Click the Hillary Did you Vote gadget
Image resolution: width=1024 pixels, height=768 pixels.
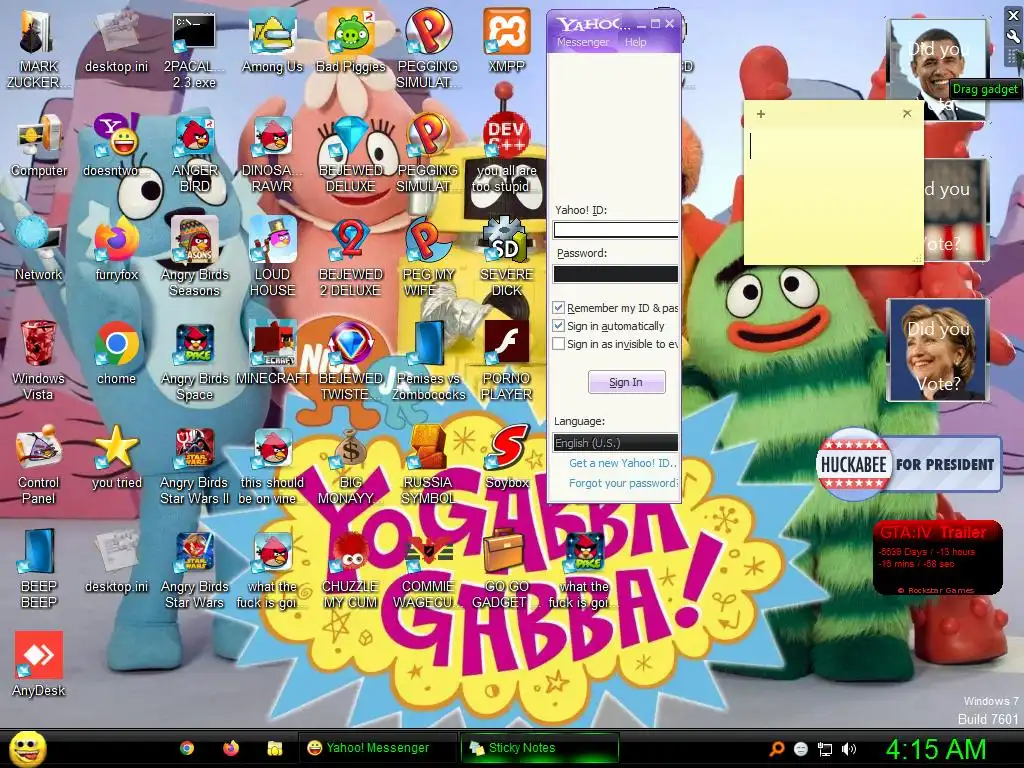tap(937, 350)
